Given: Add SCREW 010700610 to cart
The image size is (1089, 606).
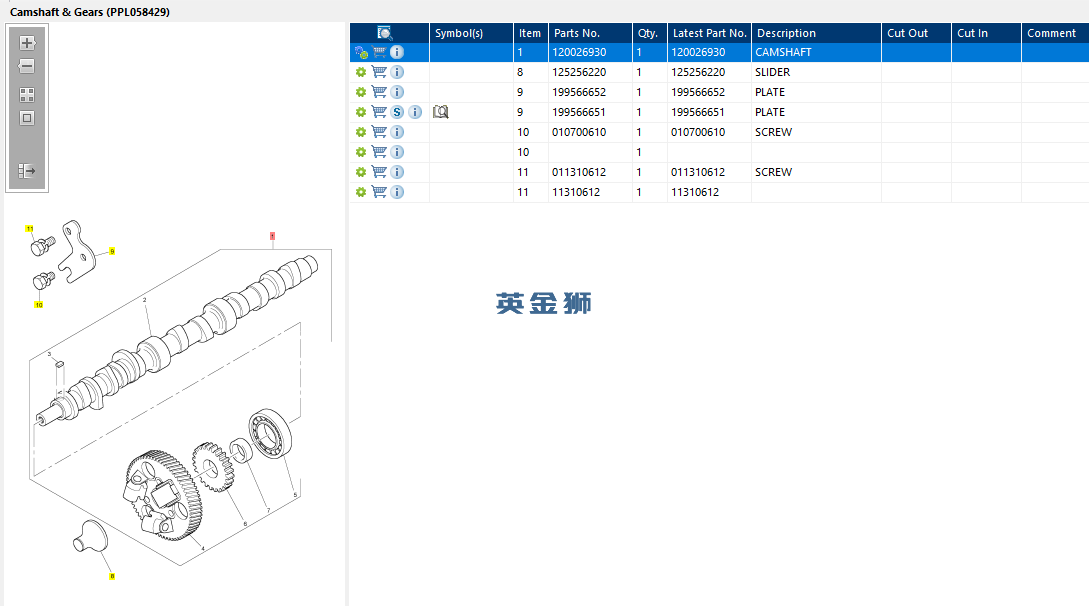Looking at the screenshot, I should click(x=379, y=132).
